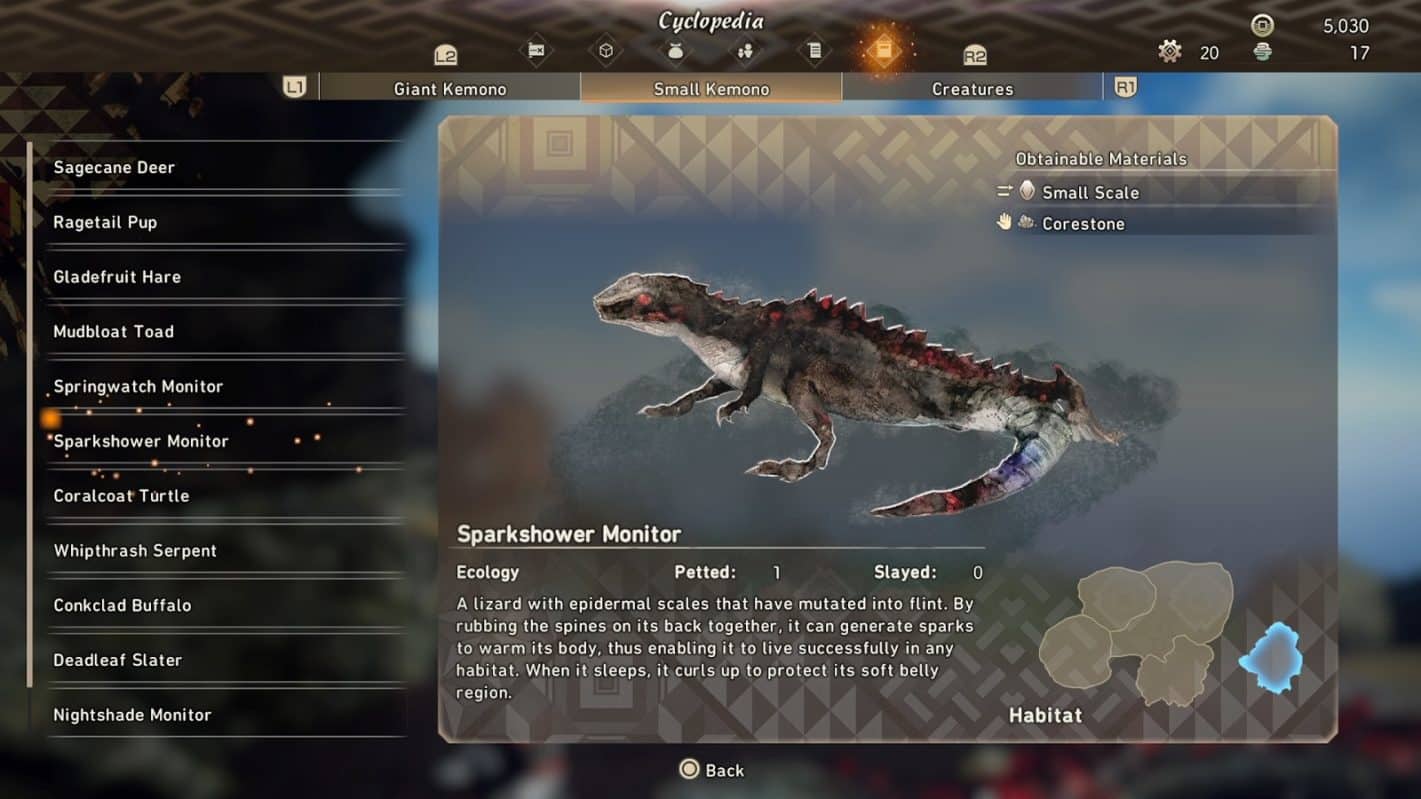Open the cube item box menu icon

(x=605, y=51)
